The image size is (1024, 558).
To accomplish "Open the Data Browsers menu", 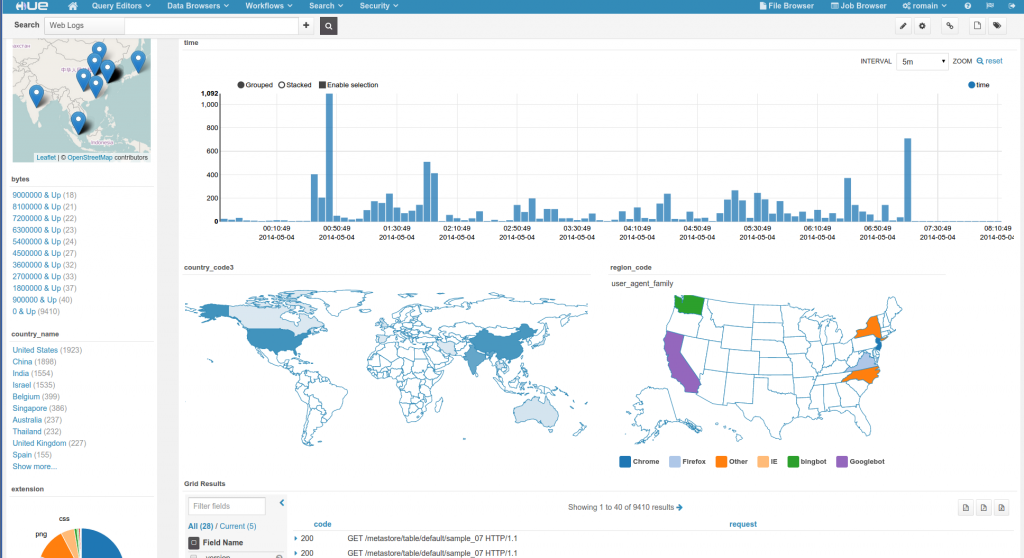I will click(198, 6).
